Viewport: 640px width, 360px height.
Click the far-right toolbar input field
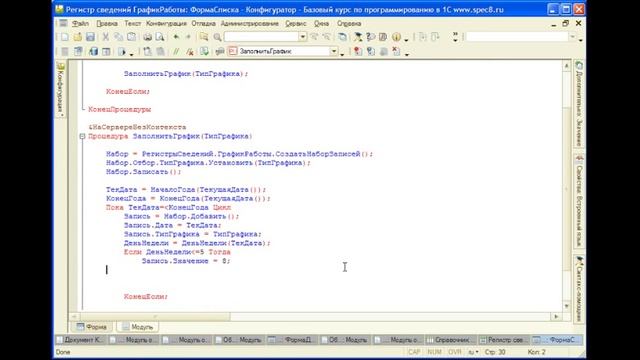(x=517, y=37)
